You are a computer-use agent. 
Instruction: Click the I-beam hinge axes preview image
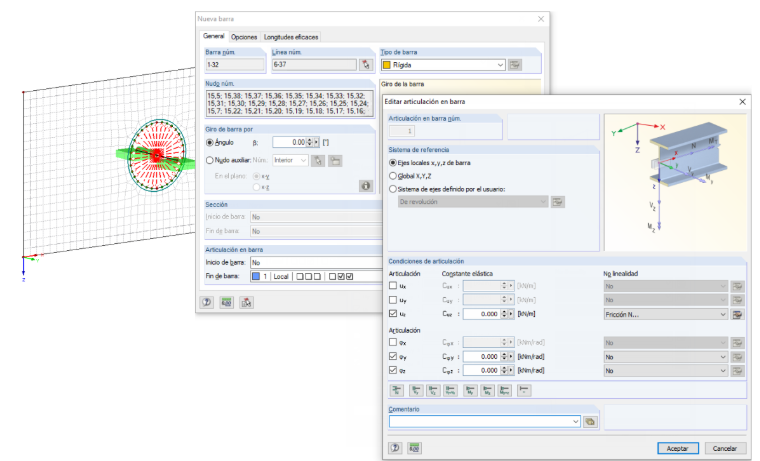click(675, 182)
